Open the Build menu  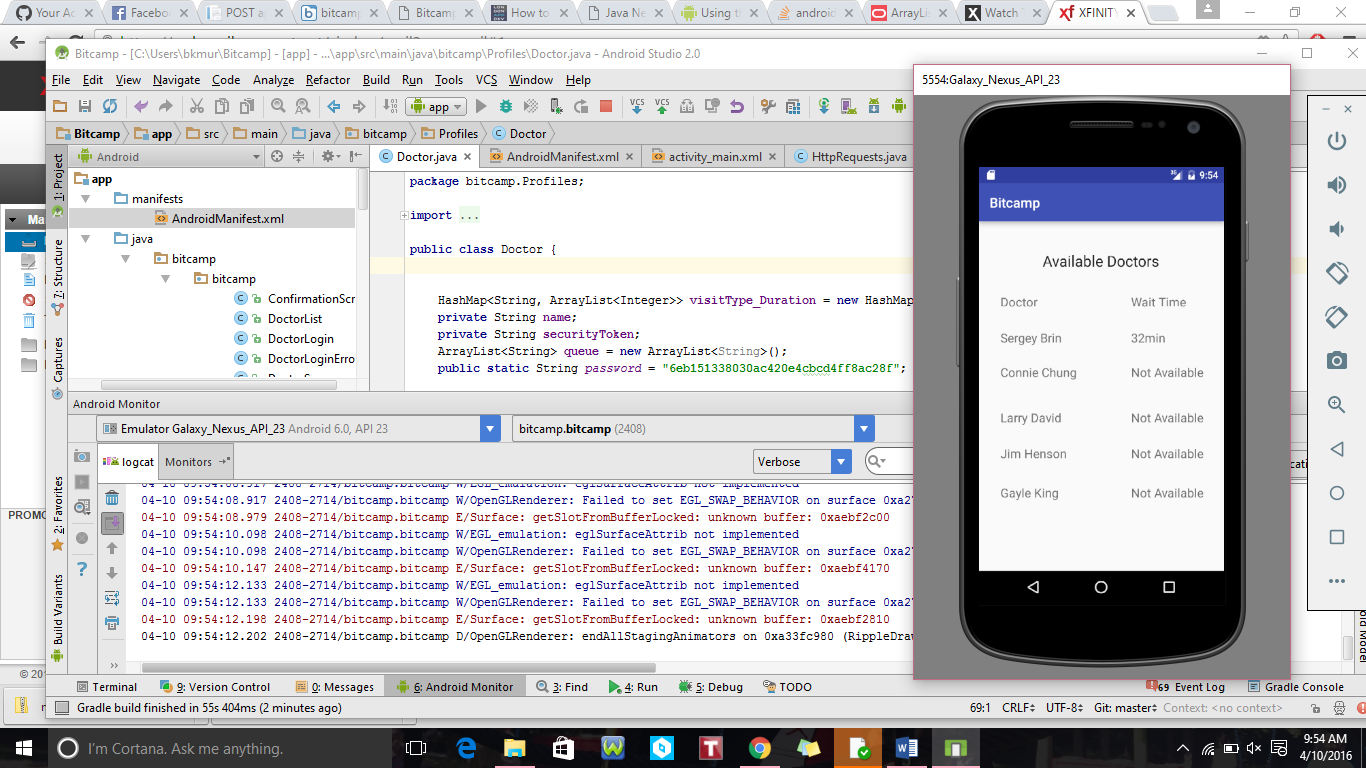click(376, 80)
